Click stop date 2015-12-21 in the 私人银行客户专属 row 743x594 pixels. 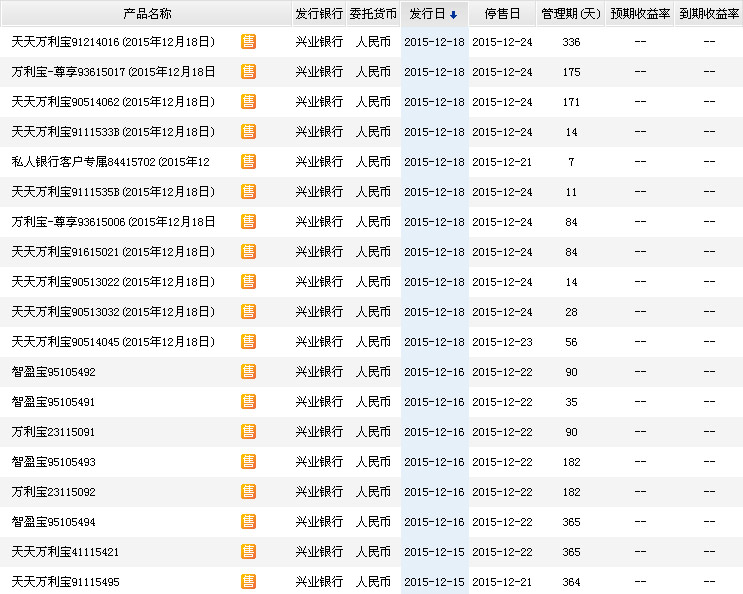click(502, 162)
